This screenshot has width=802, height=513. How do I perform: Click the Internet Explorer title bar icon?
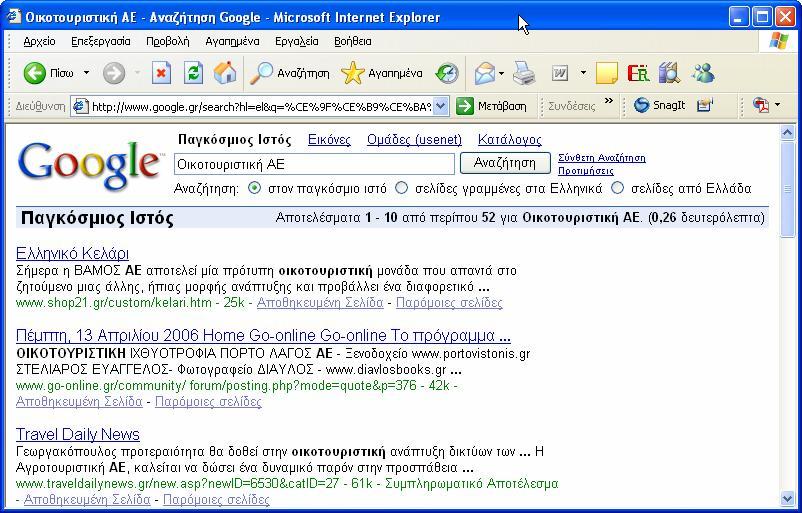point(14,16)
